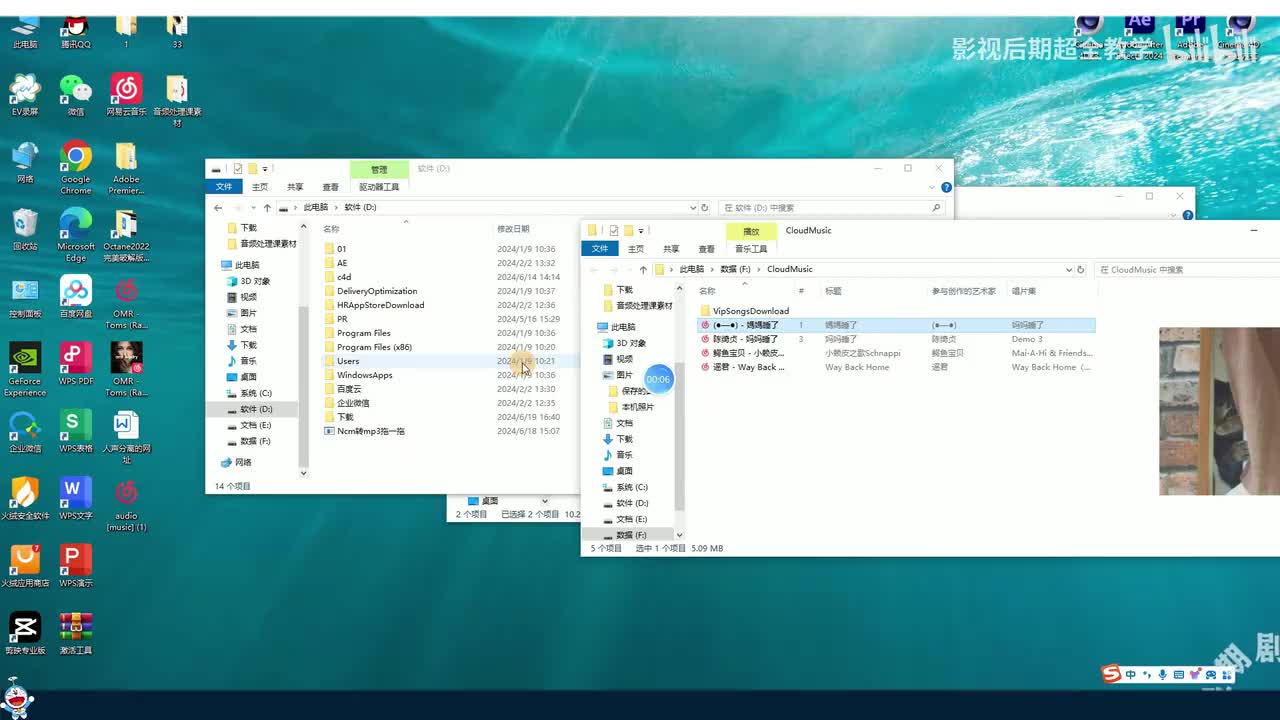
Task: Open the 火绒安全软件 desktop icon
Action: tap(25, 499)
